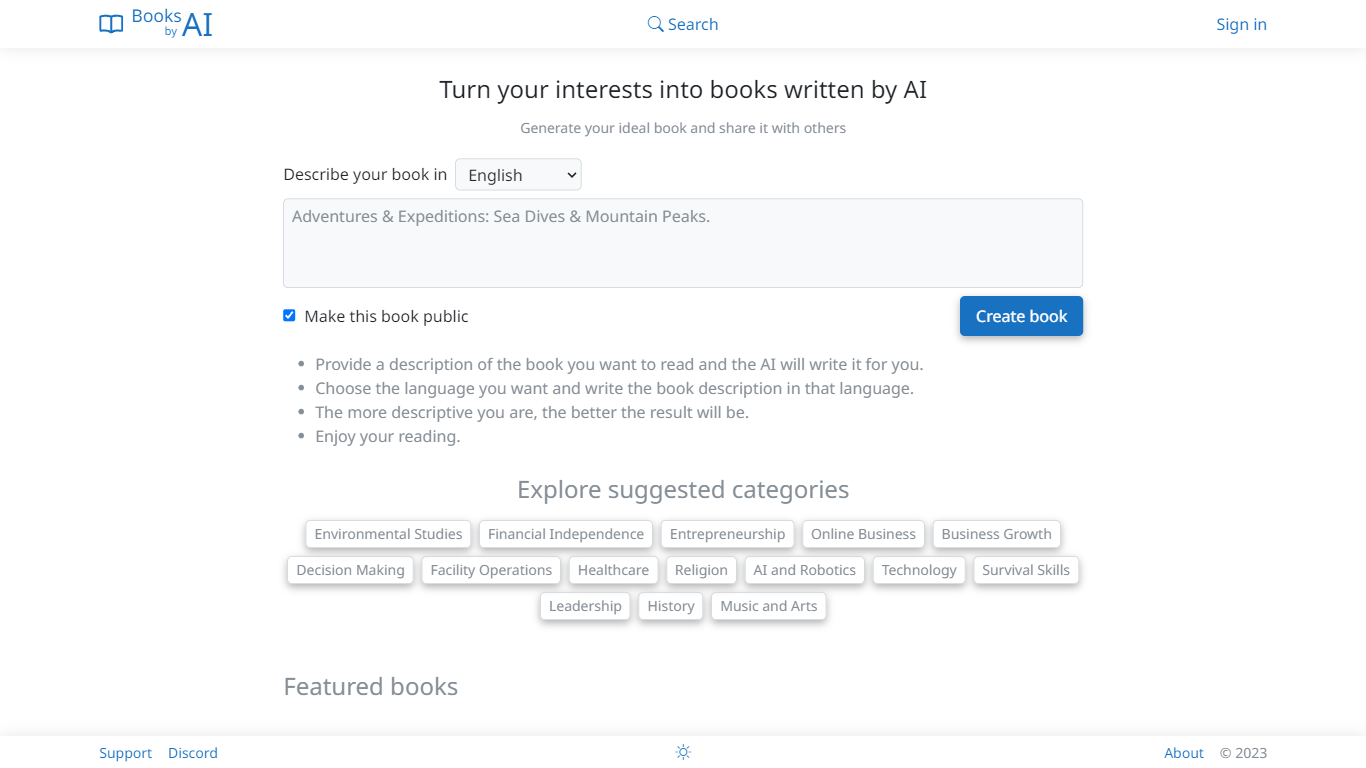Select the Survival Skills category tag
Image resolution: width=1366 pixels, height=768 pixels.
coord(1025,570)
